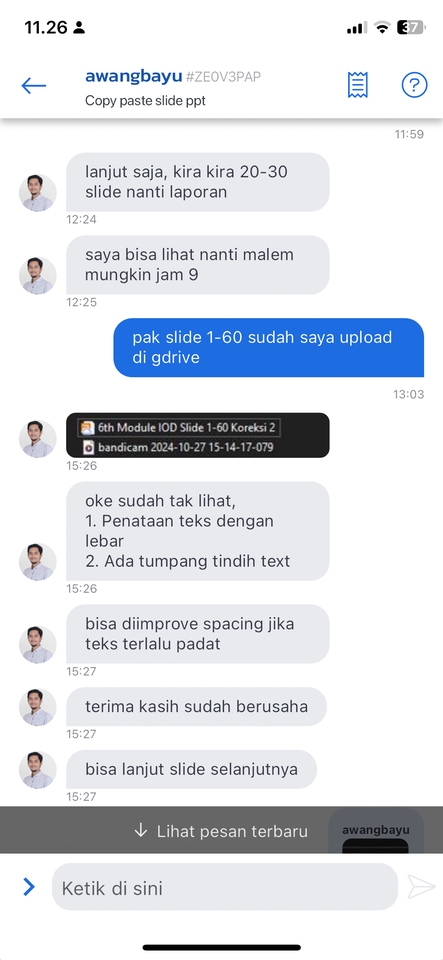
Task: Open awangbayu username profile link
Action: coord(133,77)
